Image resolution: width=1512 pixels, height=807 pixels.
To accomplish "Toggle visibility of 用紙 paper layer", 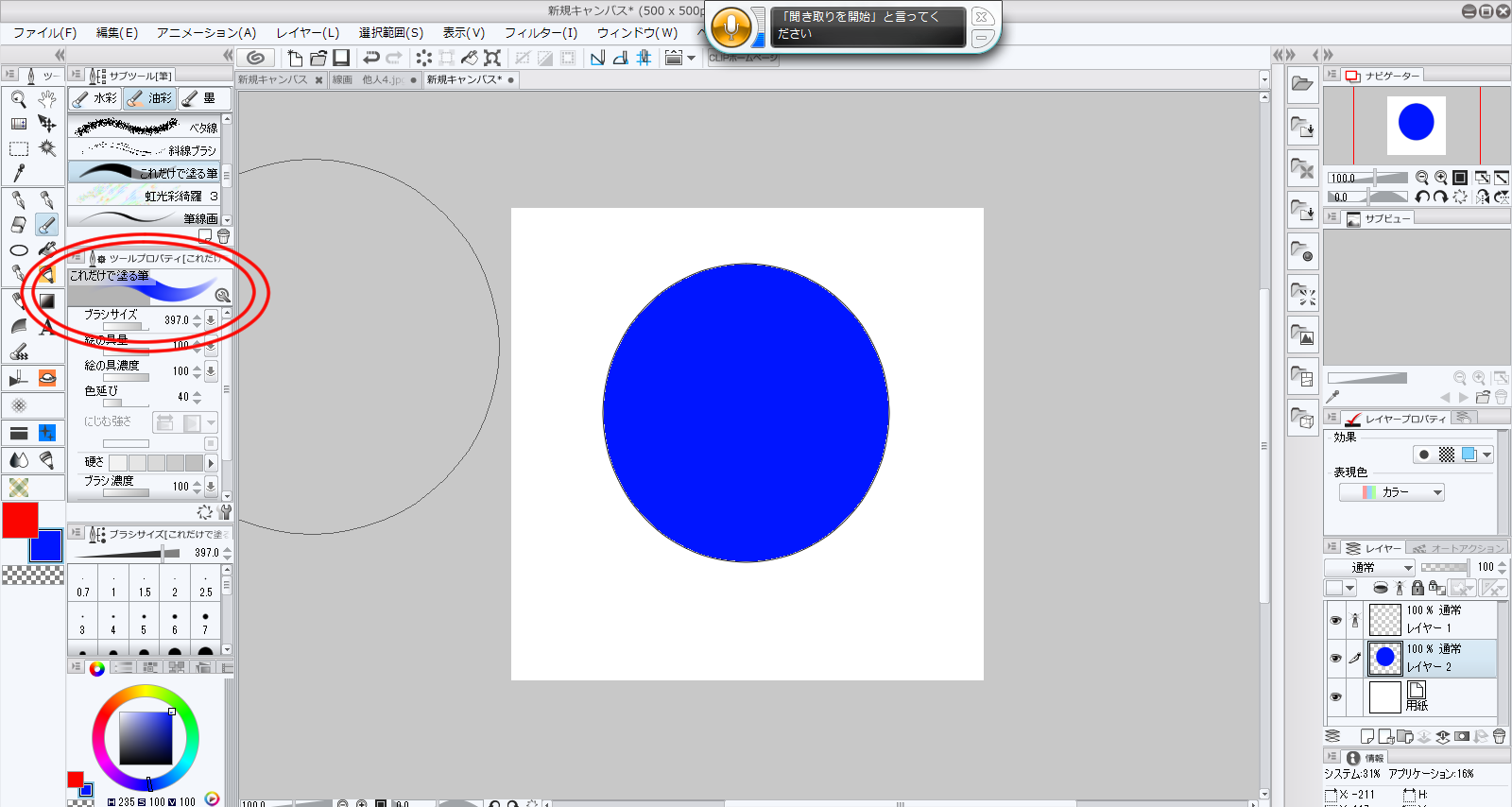I will (x=1335, y=697).
